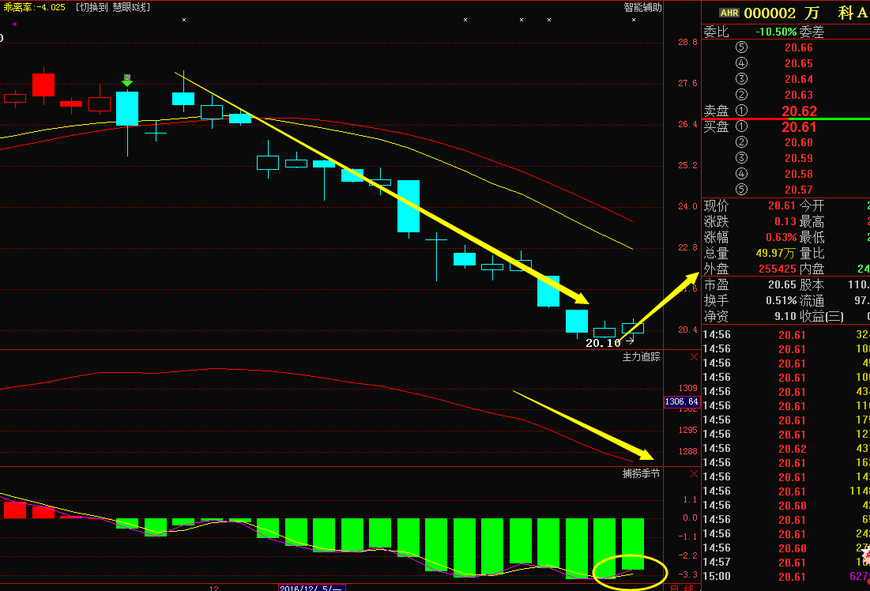Click the circled 5 icon next to 20.66

tap(741, 47)
